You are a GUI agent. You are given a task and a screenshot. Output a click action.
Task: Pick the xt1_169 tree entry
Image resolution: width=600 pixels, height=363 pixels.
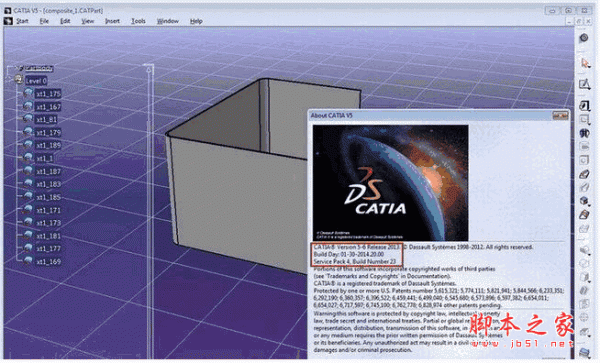(48, 262)
